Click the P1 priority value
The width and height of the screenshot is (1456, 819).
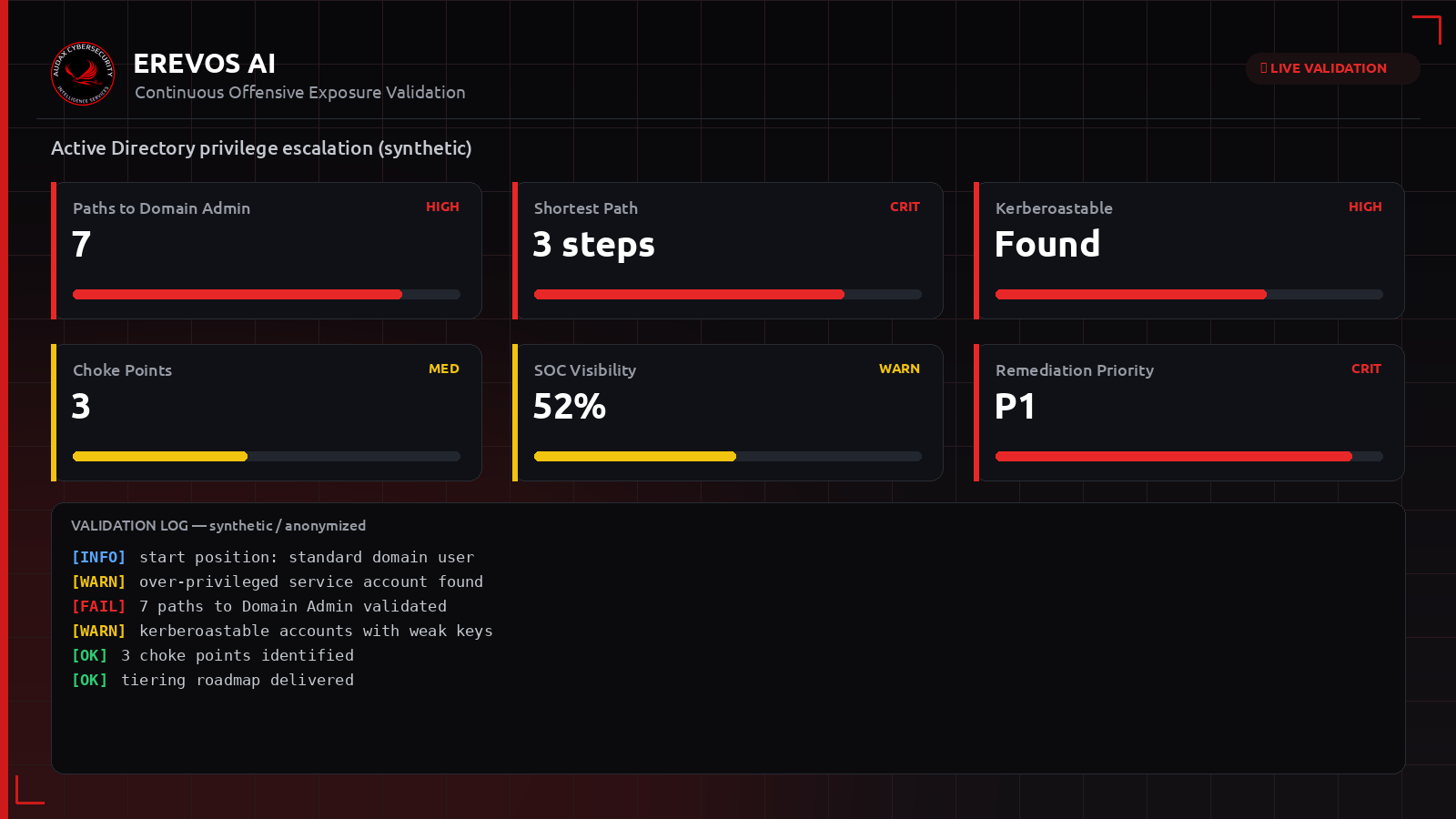[1015, 406]
